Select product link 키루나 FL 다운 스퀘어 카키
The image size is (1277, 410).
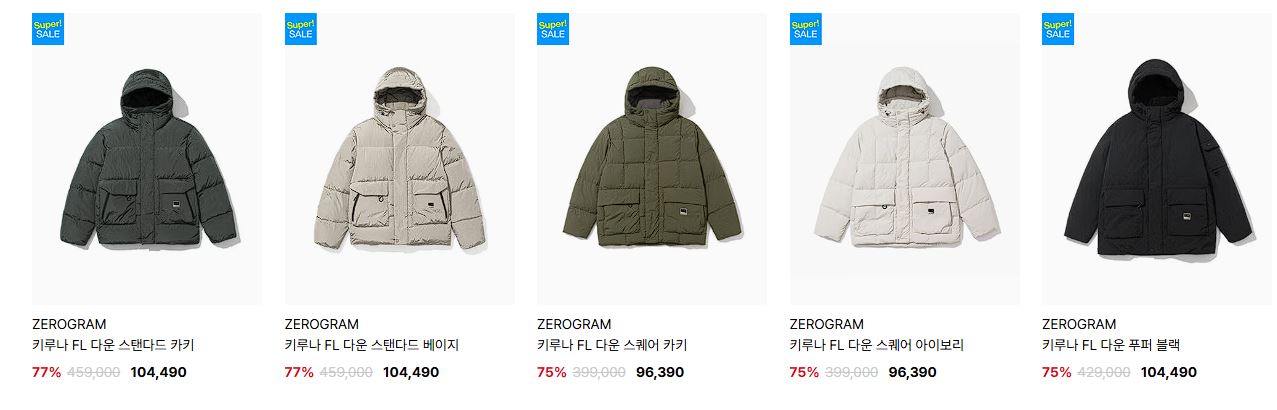(612, 346)
